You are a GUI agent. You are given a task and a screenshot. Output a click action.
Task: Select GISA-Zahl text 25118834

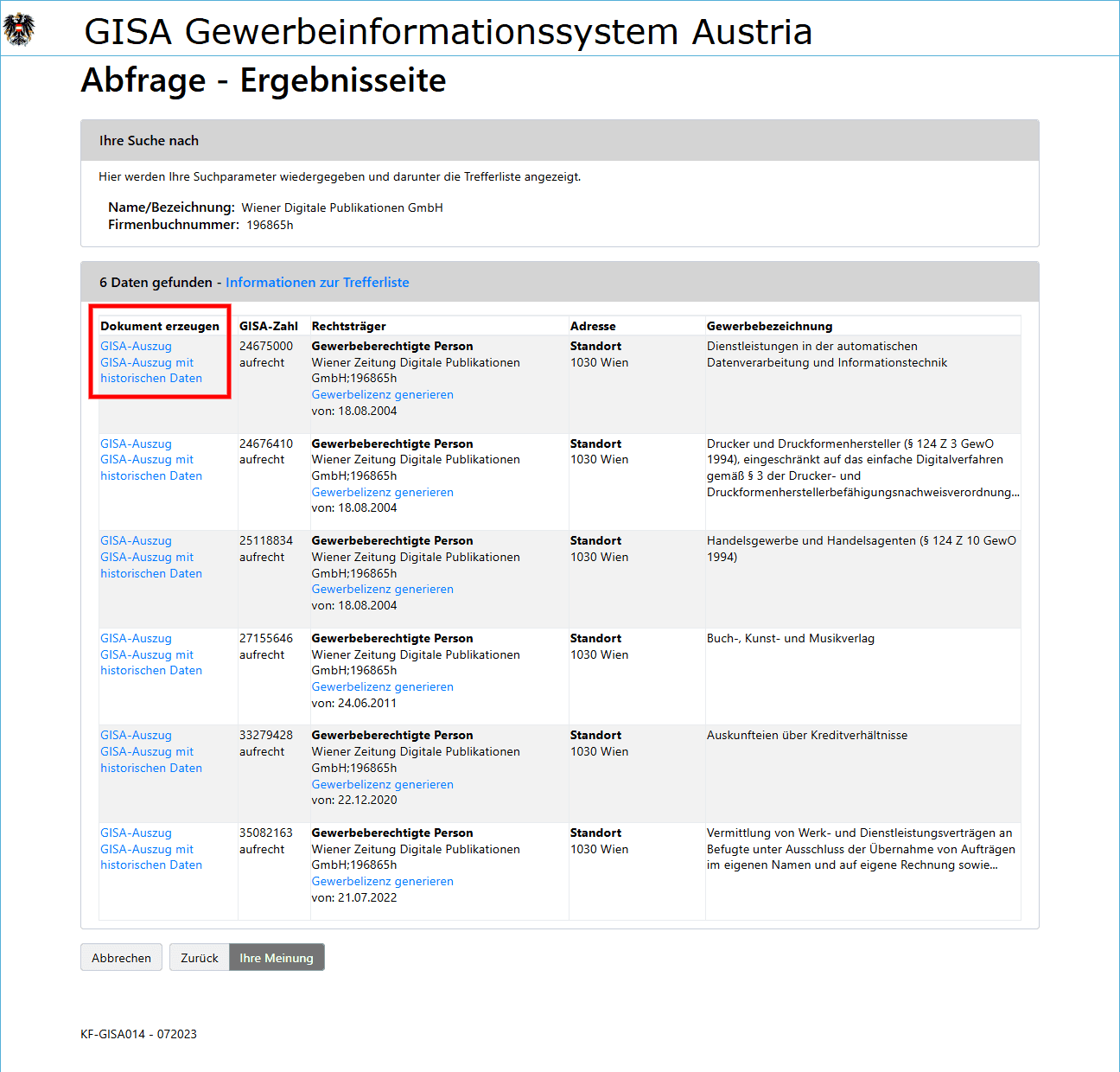click(x=266, y=541)
